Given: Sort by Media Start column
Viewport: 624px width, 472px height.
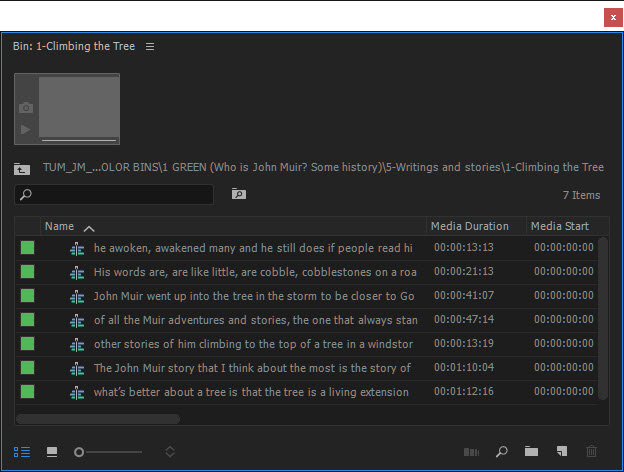Looking at the screenshot, I should 560,226.
